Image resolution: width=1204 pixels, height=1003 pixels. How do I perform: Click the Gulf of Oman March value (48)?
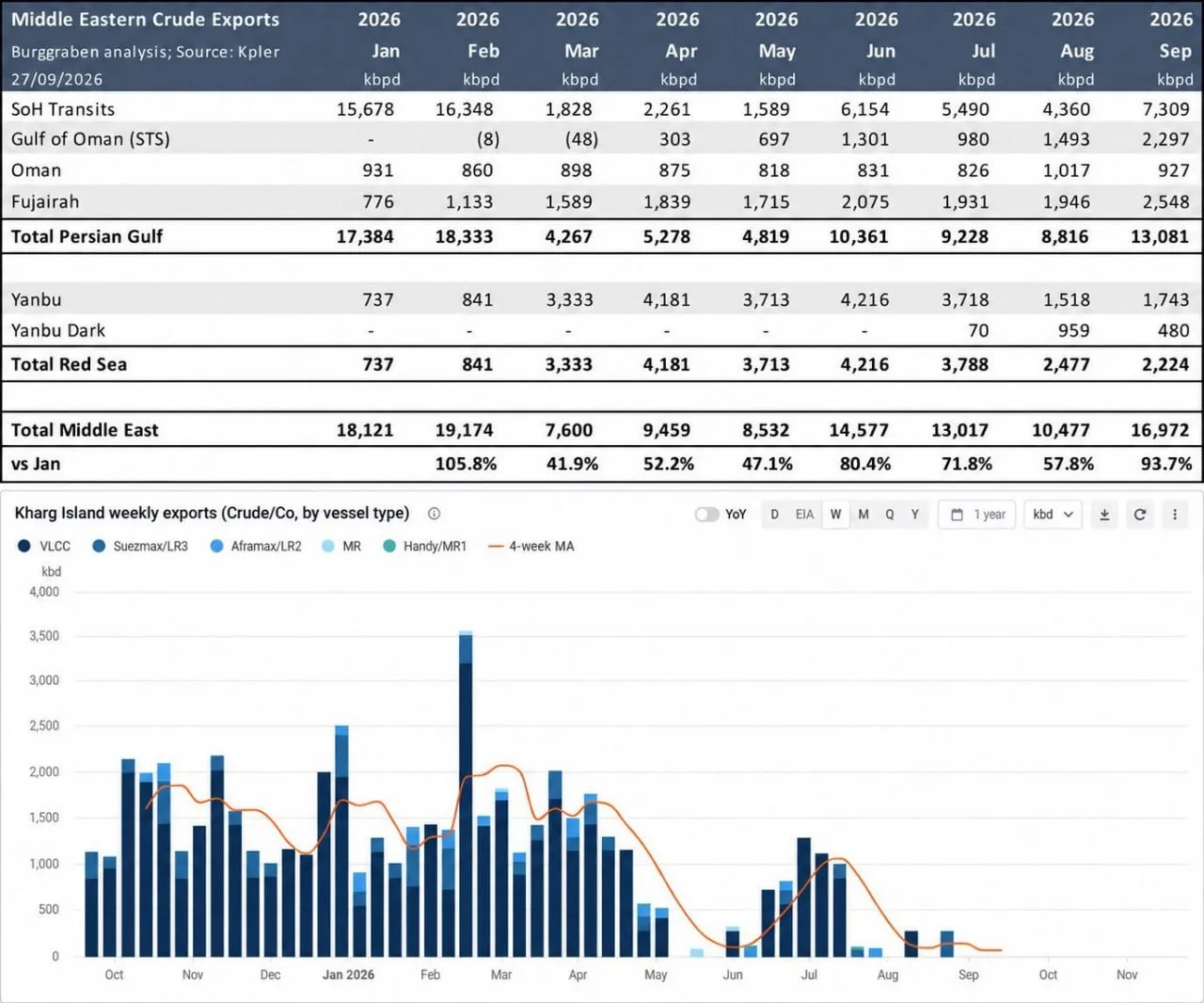(x=581, y=139)
